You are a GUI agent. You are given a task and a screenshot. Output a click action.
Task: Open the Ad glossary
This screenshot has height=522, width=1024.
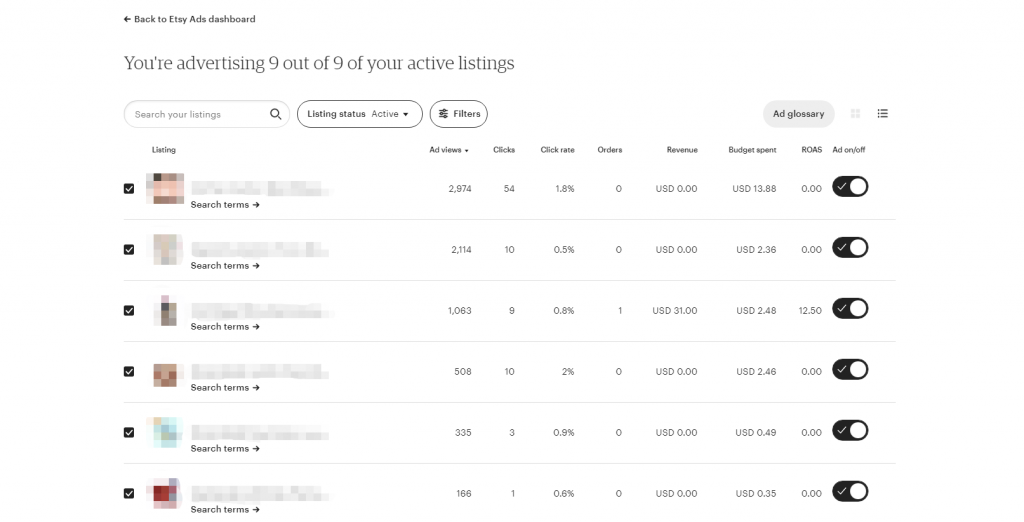click(798, 114)
